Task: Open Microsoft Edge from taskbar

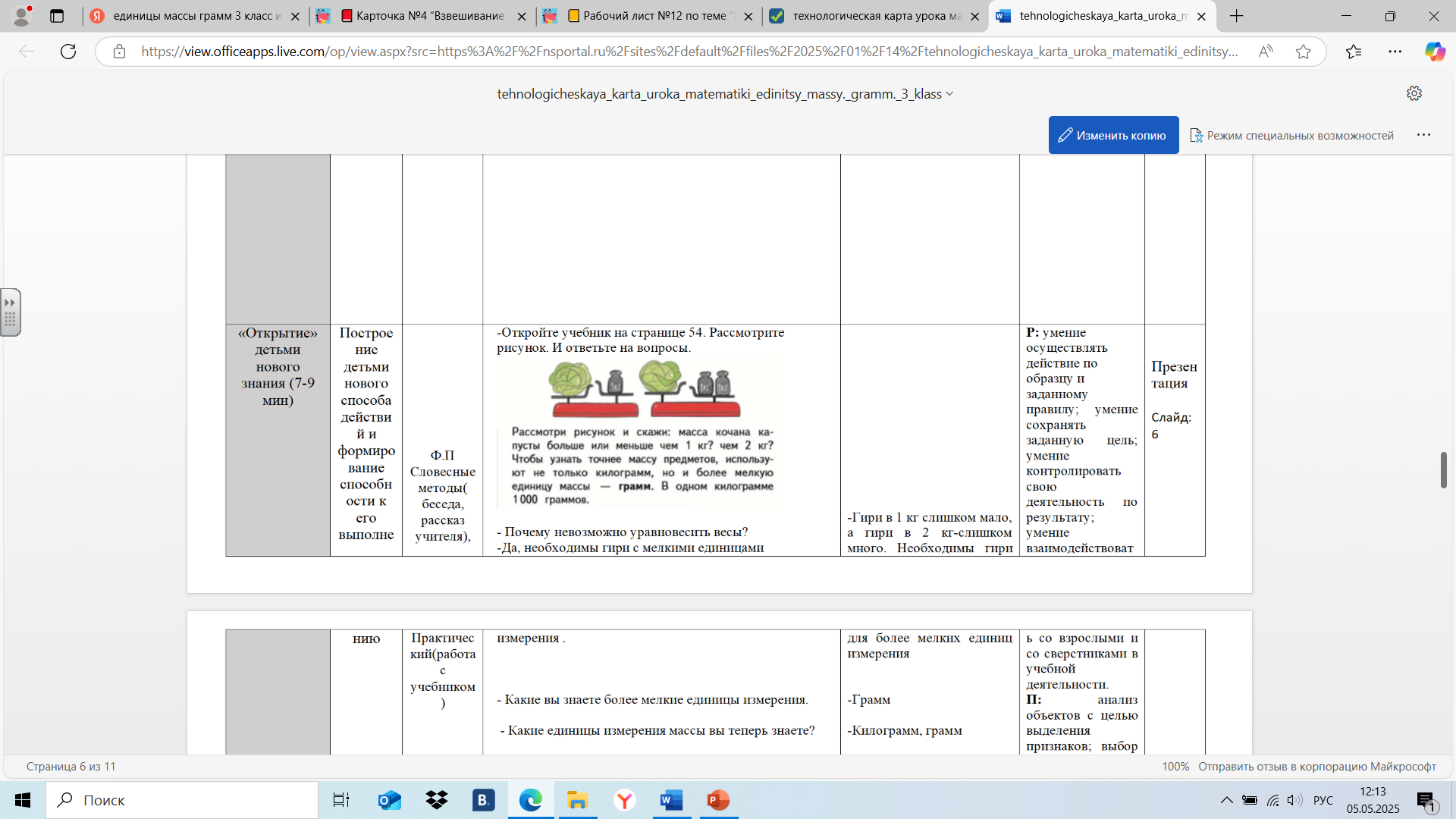Action: click(531, 800)
